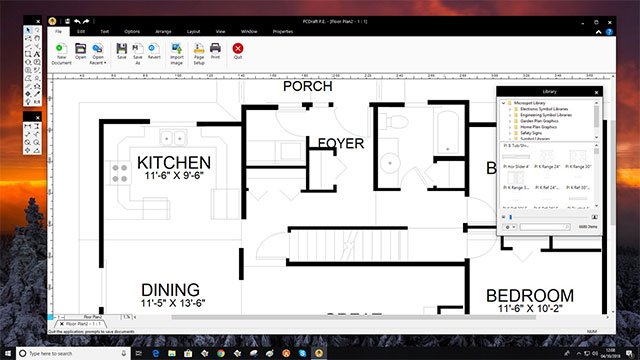Click the large-thumbnail icon beside library slider
This screenshot has width=640, height=360.
594,217
